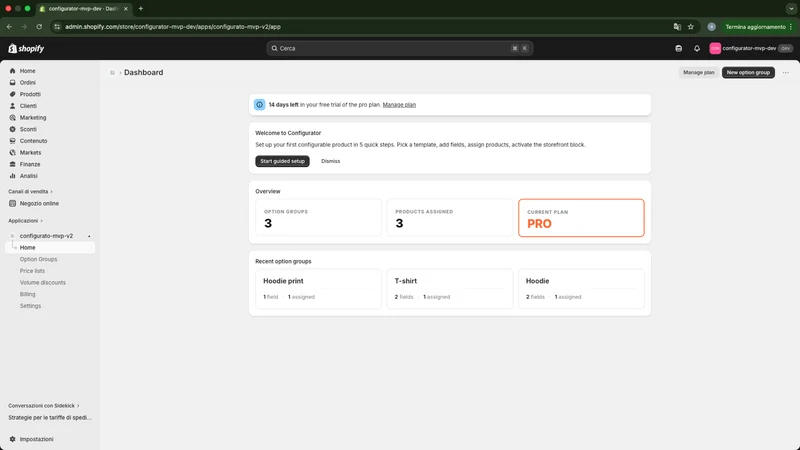
Task: Open the Hoodie print option group card
Action: pos(318,289)
